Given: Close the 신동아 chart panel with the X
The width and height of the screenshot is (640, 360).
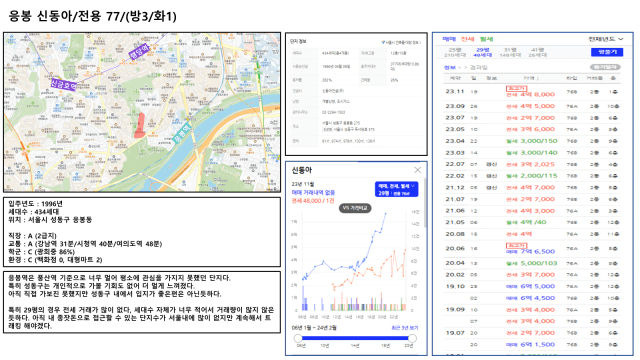Looking at the screenshot, I should [417, 170].
